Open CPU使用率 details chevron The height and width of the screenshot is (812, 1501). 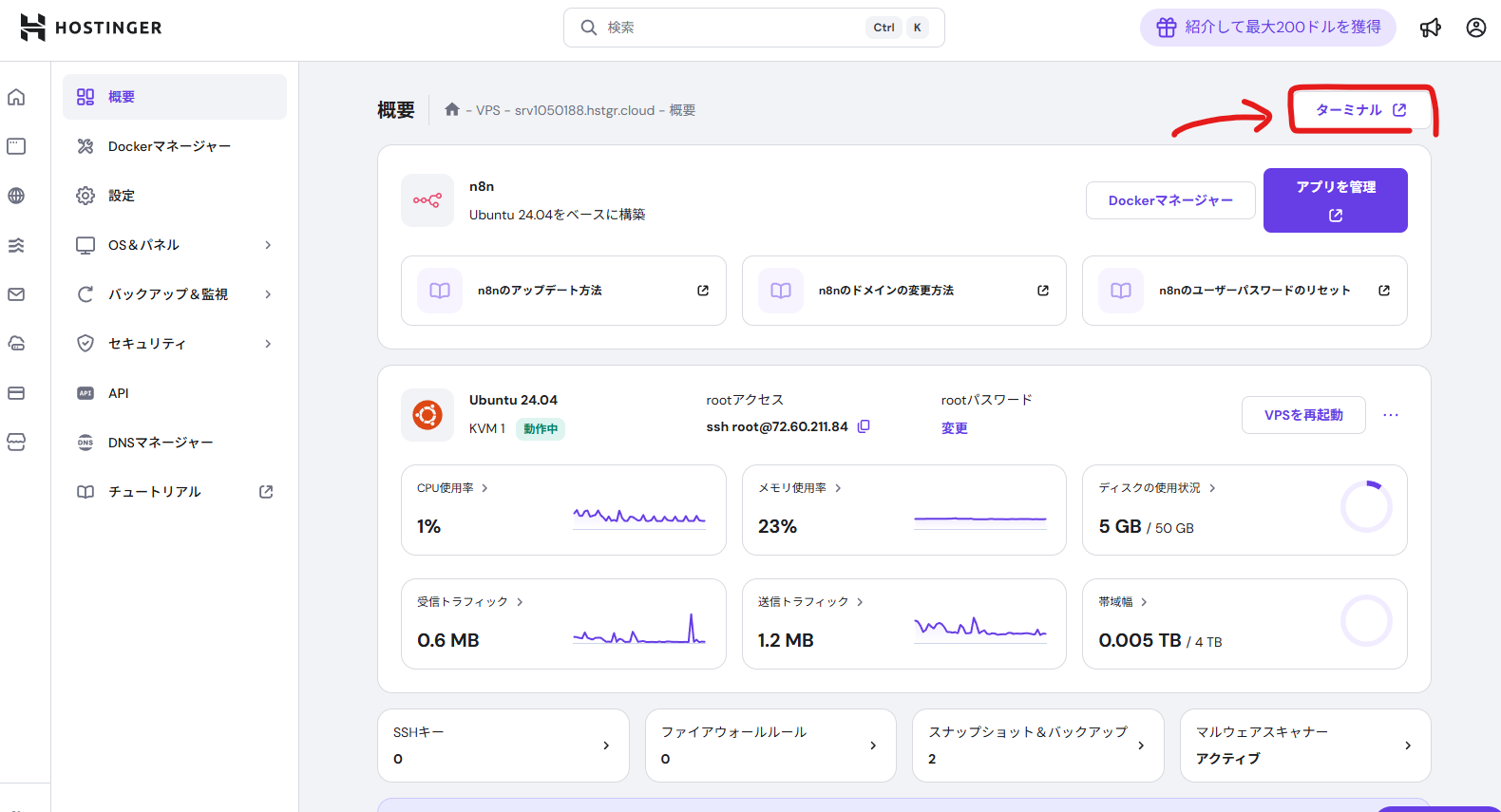(484, 488)
